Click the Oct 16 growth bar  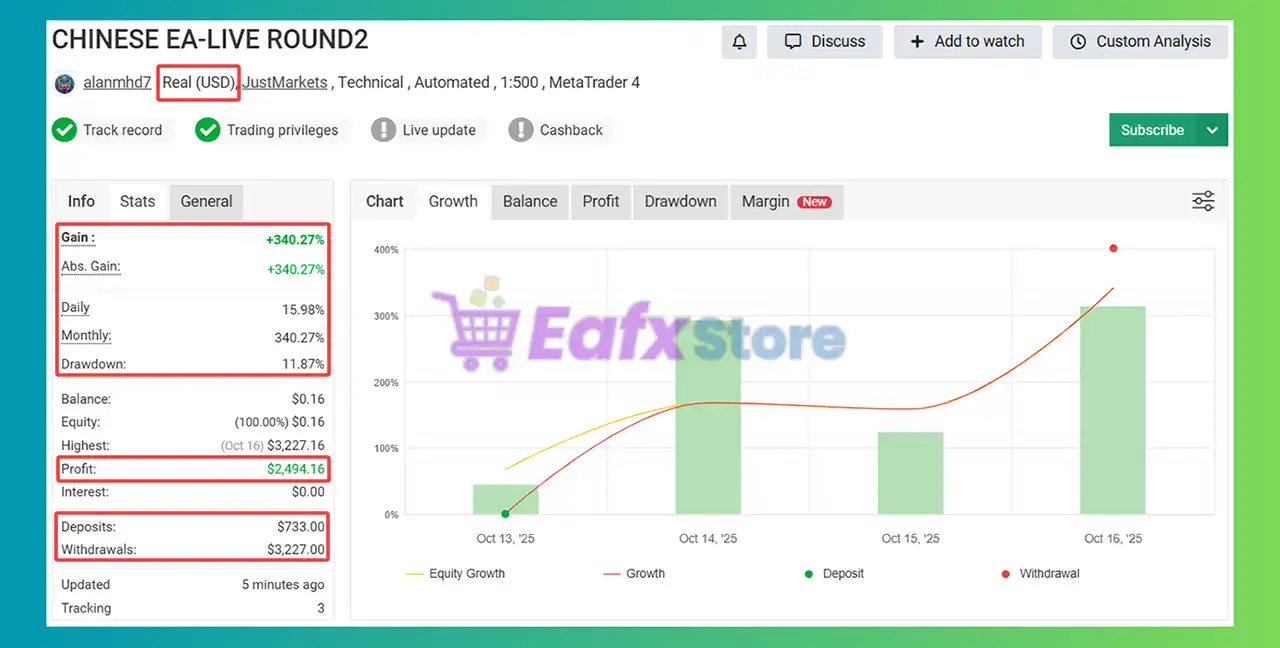(x=1113, y=410)
